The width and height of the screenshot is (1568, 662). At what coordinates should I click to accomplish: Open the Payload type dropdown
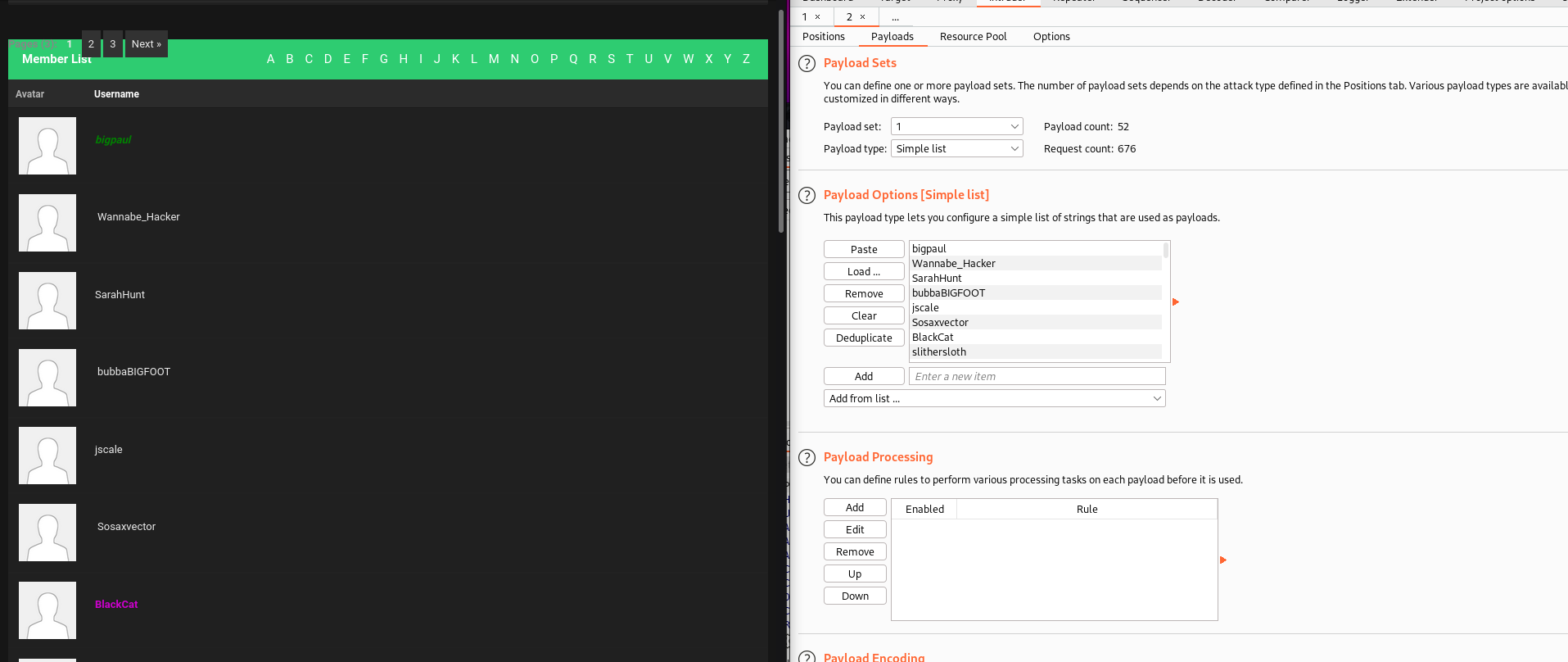click(956, 149)
